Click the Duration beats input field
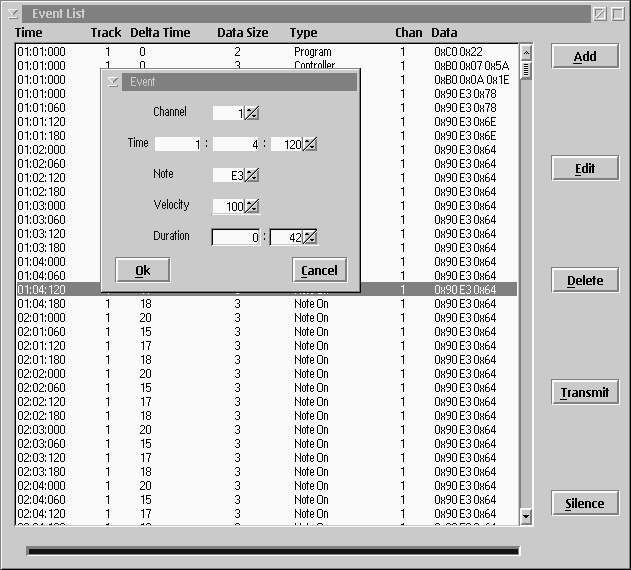This screenshot has height=570, width=631. [x=236, y=238]
